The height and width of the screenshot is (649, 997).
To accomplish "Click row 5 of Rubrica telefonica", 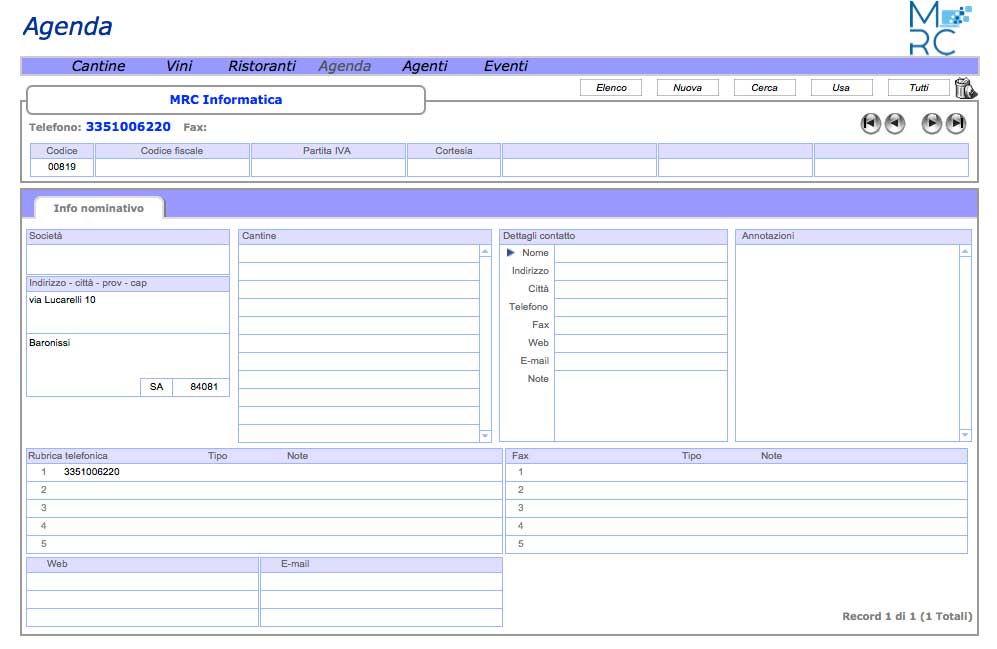I will click(x=265, y=544).
